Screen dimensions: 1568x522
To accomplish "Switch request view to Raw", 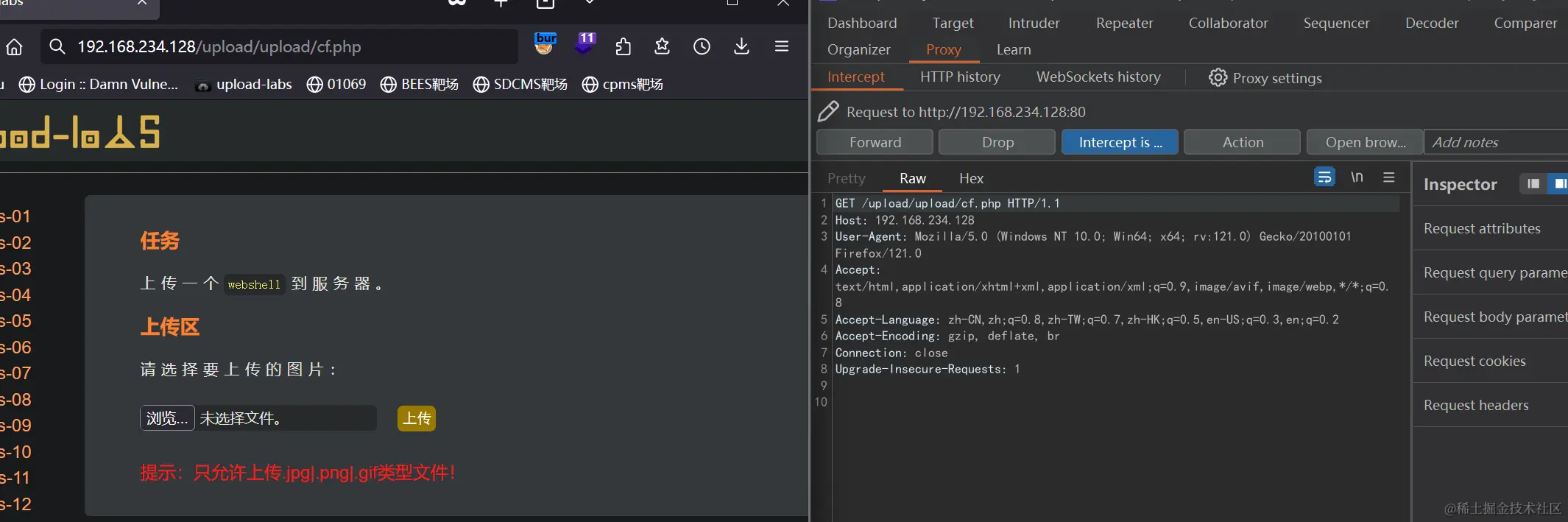I will pyautogui.click(x=912, y=178).
